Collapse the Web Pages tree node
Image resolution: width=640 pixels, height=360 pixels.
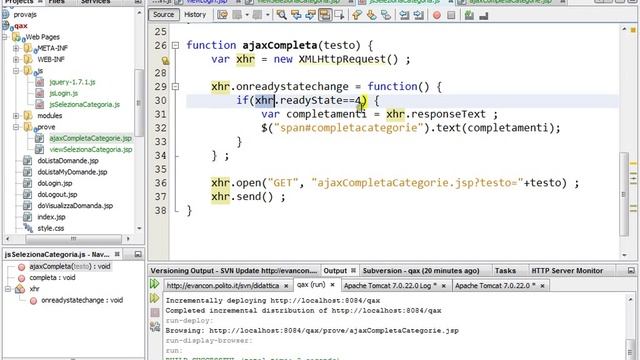5,37
